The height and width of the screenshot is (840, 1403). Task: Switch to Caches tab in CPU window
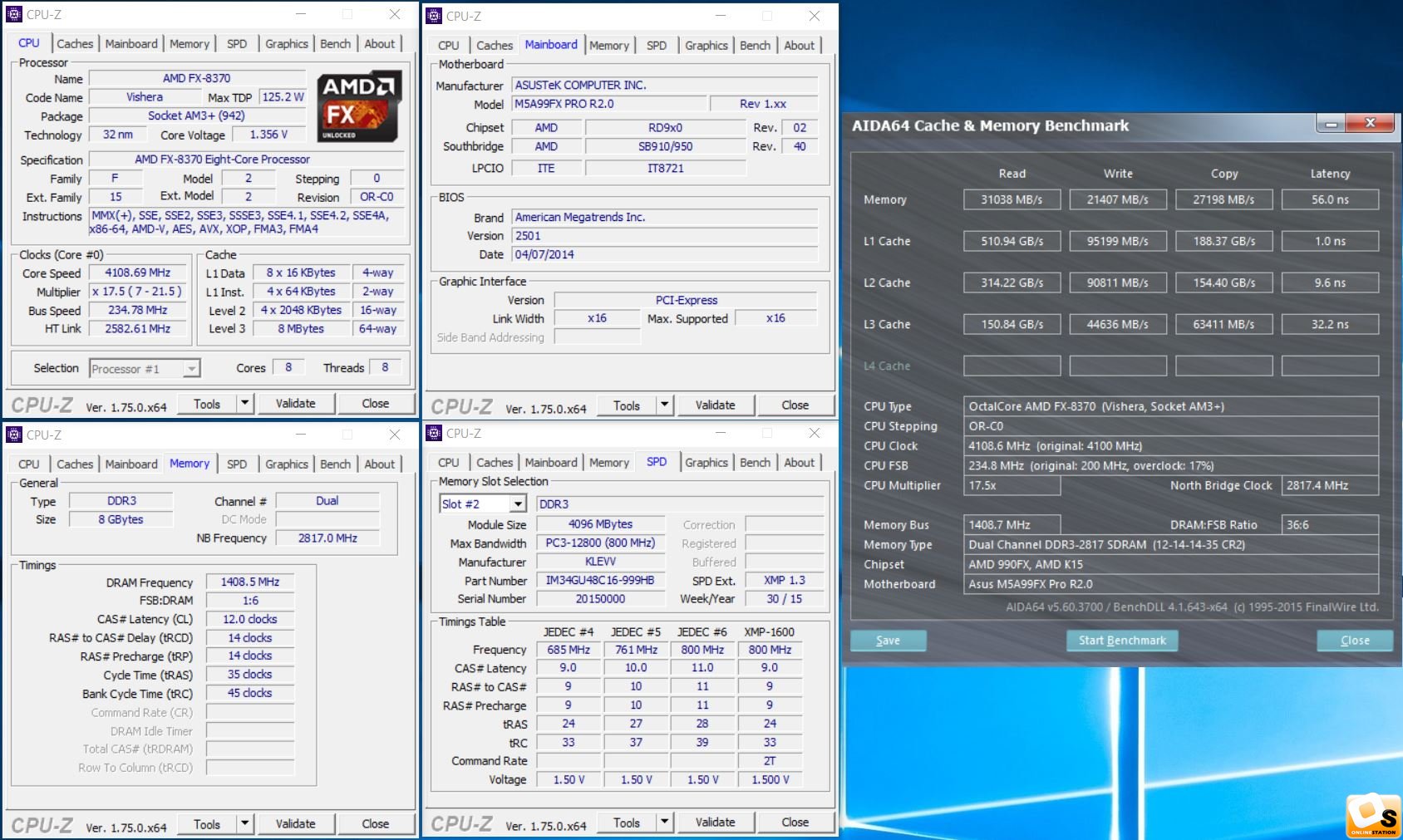pos(75,43)
